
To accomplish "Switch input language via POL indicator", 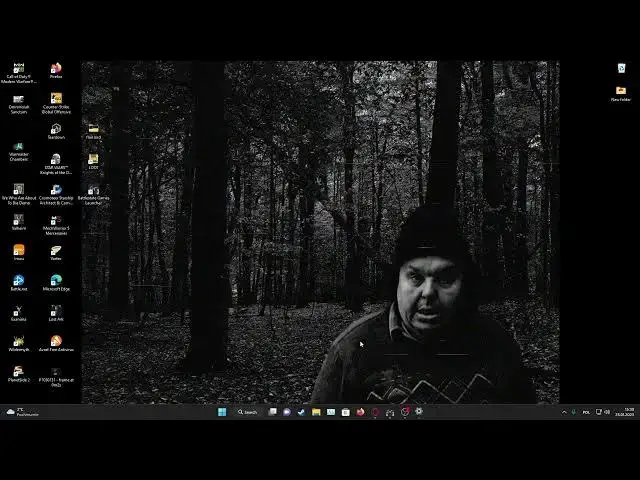I will click(x=586, y=412).
